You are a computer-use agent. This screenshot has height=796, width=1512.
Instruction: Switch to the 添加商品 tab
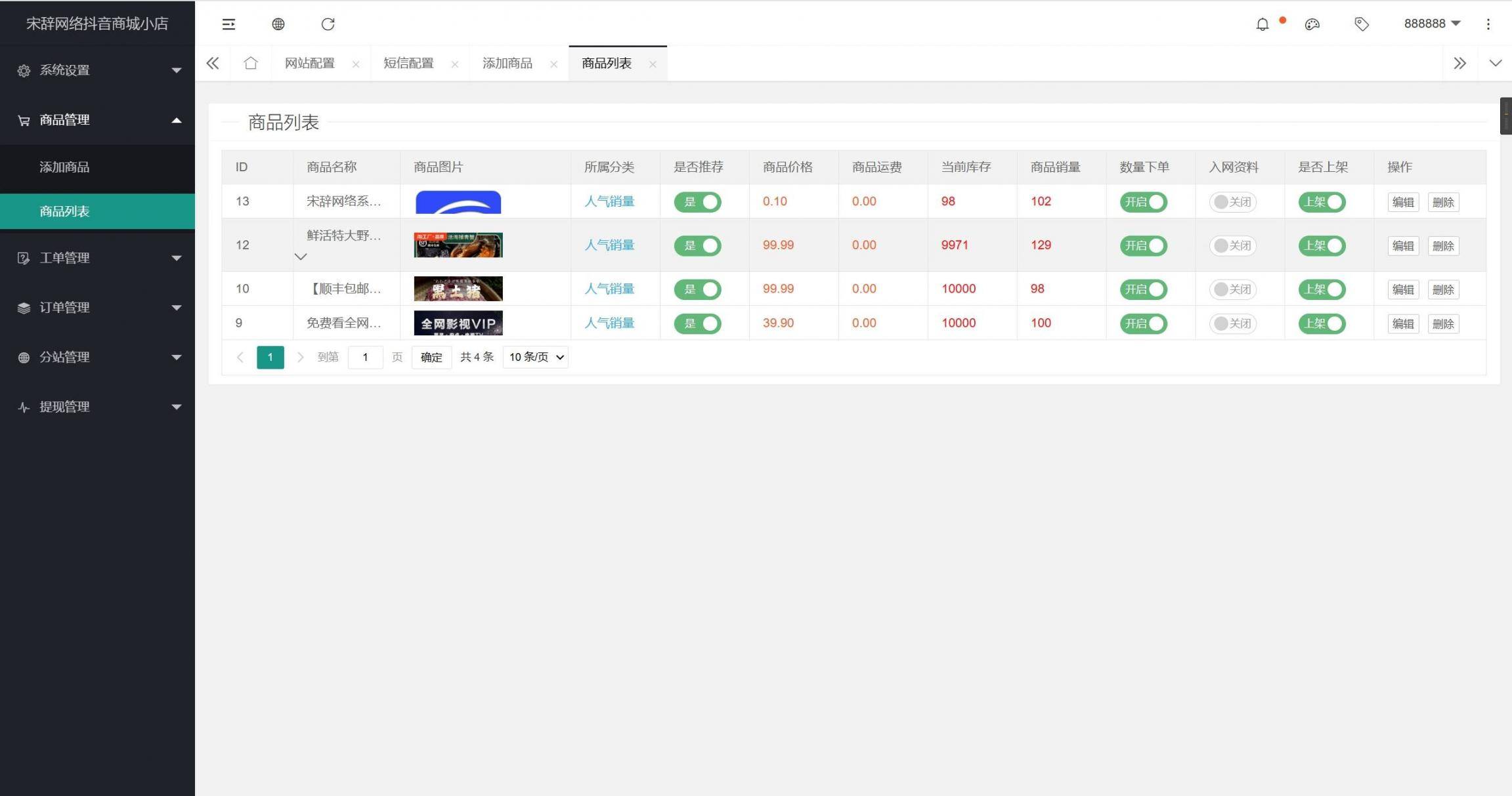pyautogui.click(x=508, y=62)
